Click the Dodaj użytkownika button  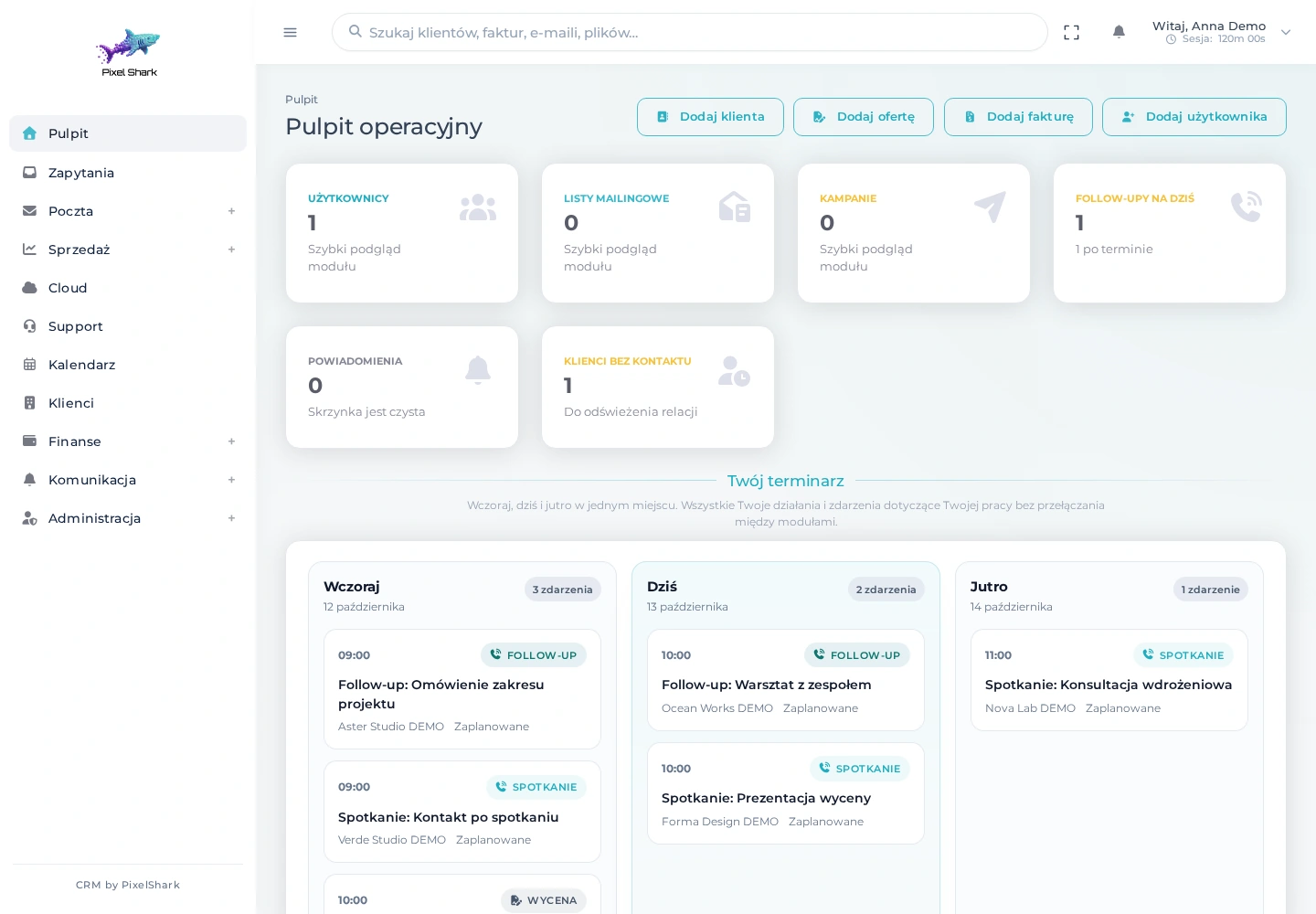click(1194, 117)
